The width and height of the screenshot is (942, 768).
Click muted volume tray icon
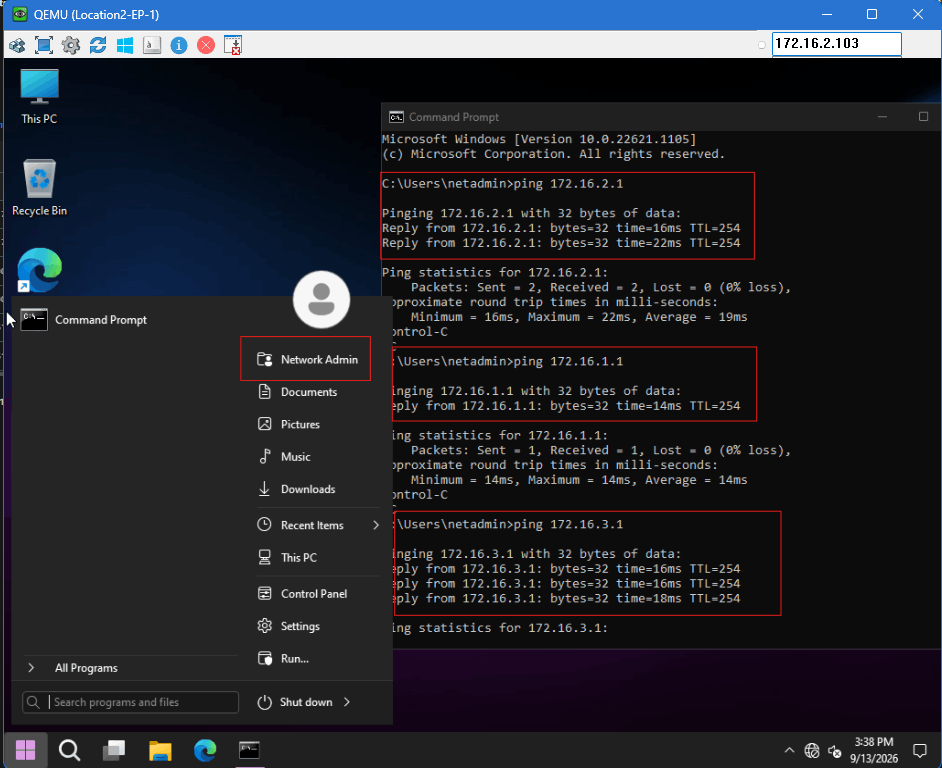(x=835, y=750)
